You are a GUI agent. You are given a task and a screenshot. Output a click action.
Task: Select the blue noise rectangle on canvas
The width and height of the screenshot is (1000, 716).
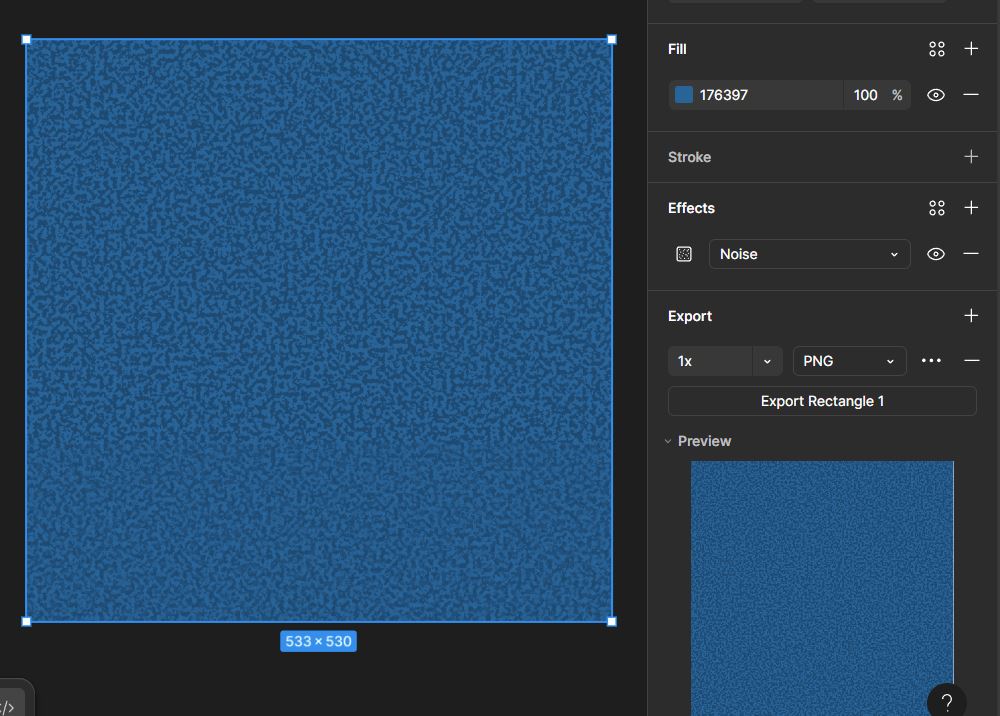319,330
